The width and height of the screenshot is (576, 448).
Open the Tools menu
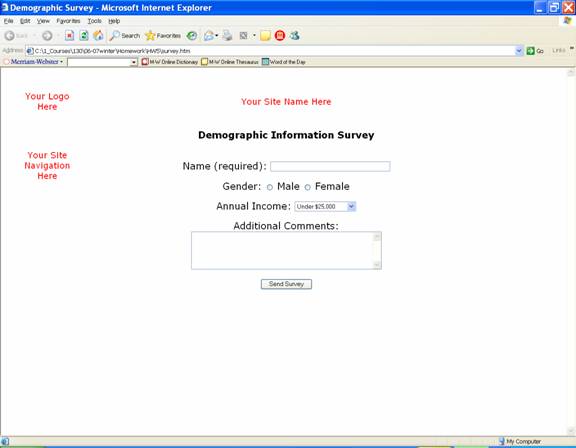pos(94,21)
